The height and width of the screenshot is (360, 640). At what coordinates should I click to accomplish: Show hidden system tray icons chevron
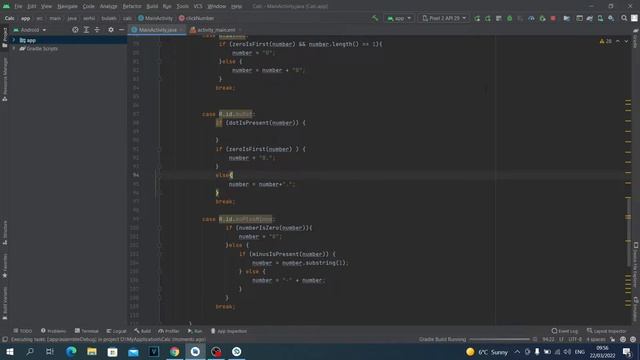coord(517,351)
